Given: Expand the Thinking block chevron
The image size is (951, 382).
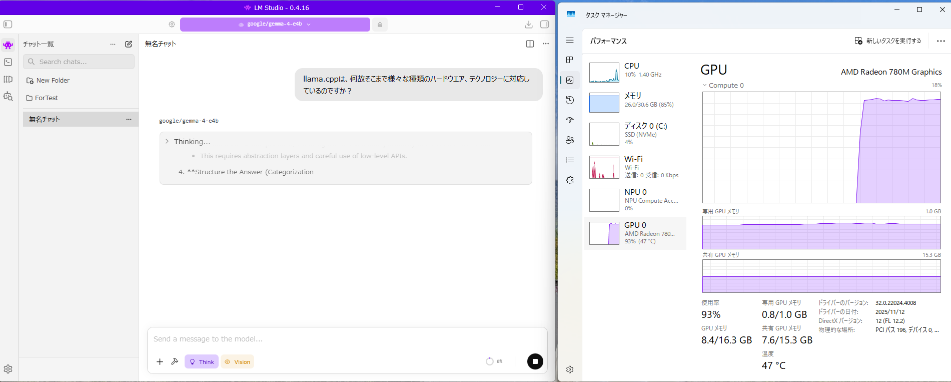Looking at the screenshot, I should pyautogui.click(x=167, y=141).
